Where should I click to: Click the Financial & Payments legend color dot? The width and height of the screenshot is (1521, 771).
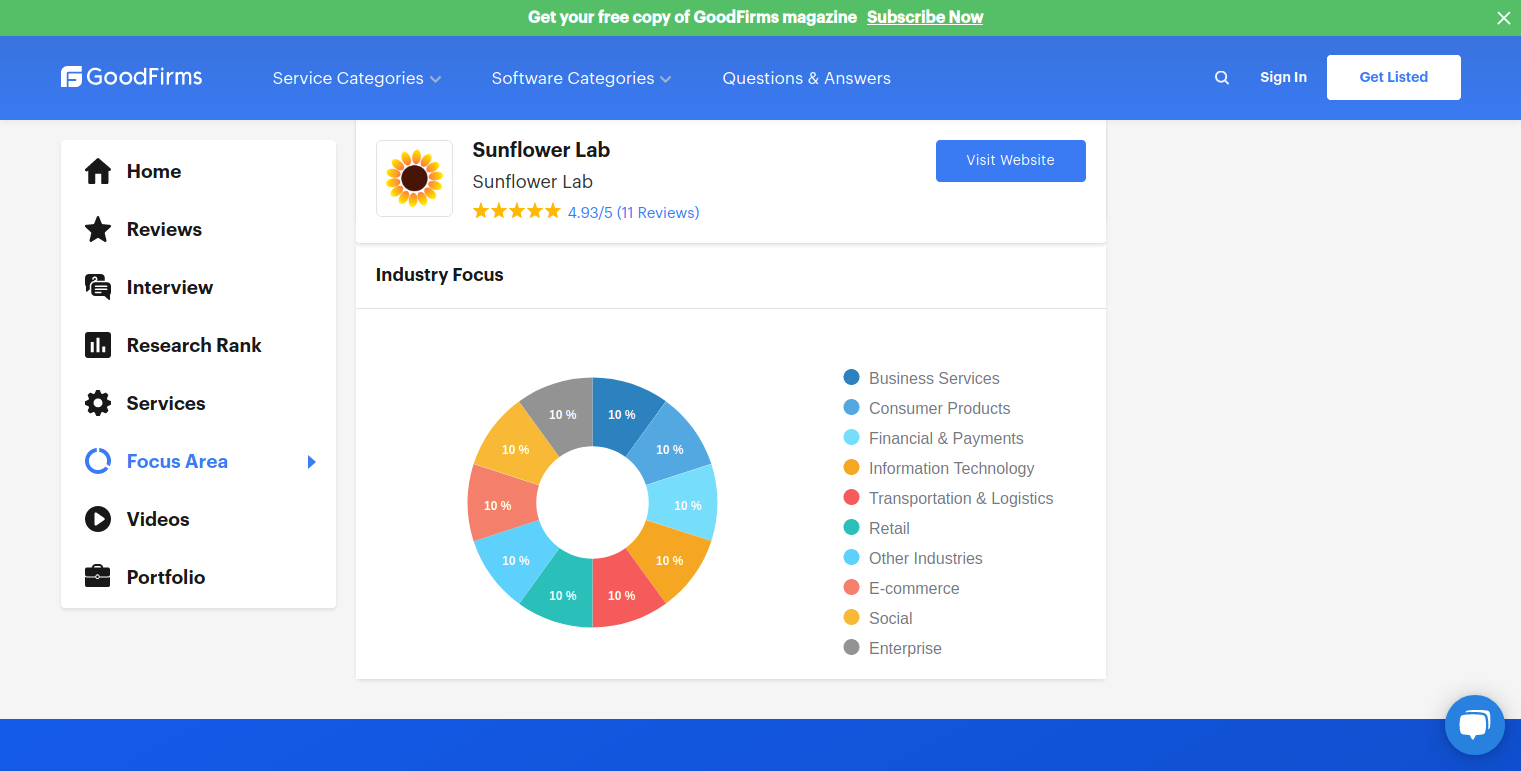852,437
